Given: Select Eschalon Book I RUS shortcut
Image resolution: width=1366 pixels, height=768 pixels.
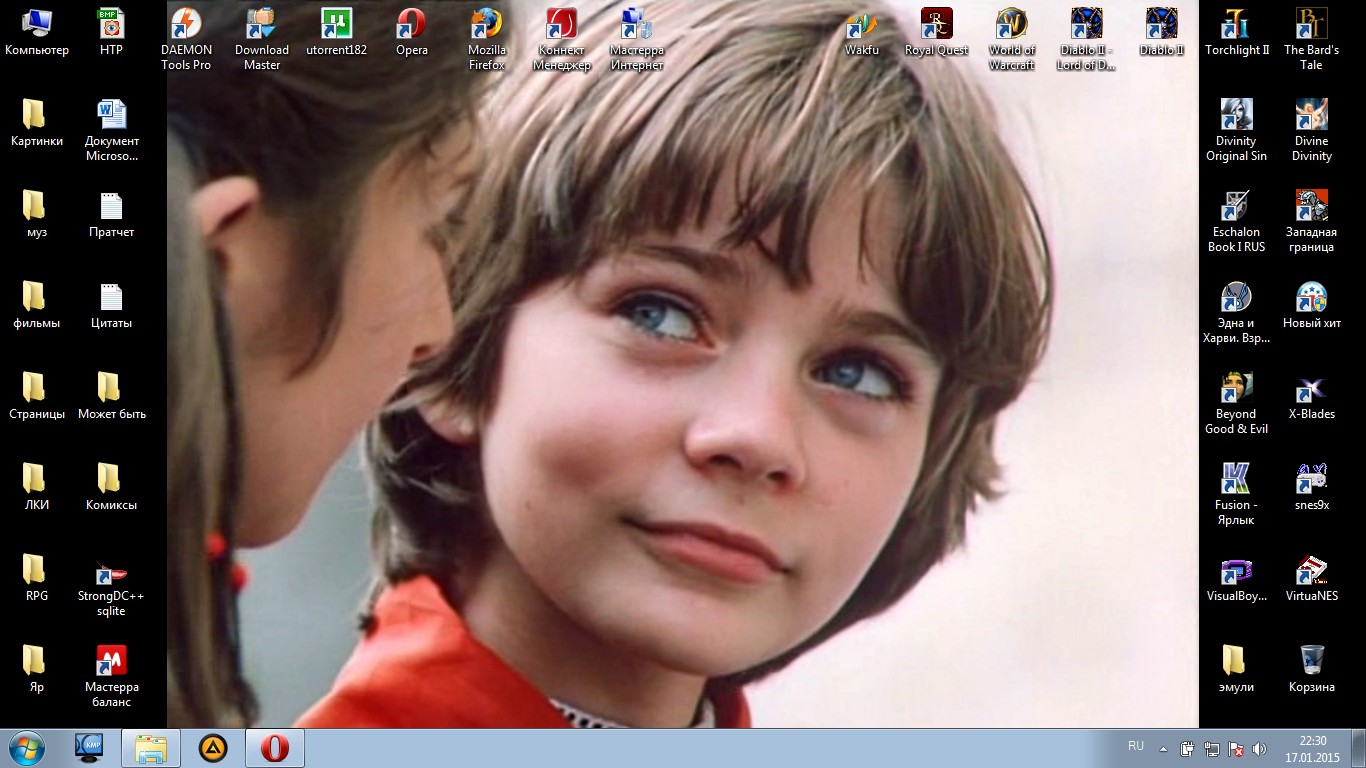Looking at the screenshot, I should pyautogui.click(x=1237, y=221).
